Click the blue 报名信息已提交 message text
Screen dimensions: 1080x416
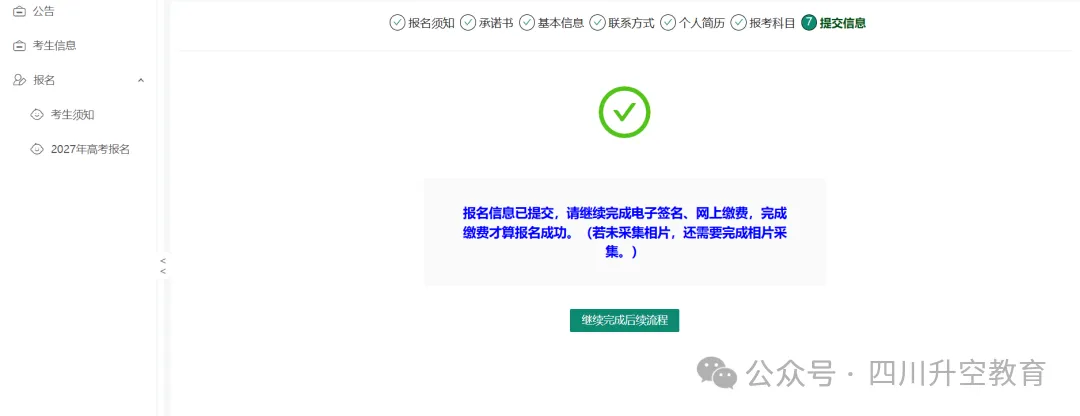tap(625, 233)
